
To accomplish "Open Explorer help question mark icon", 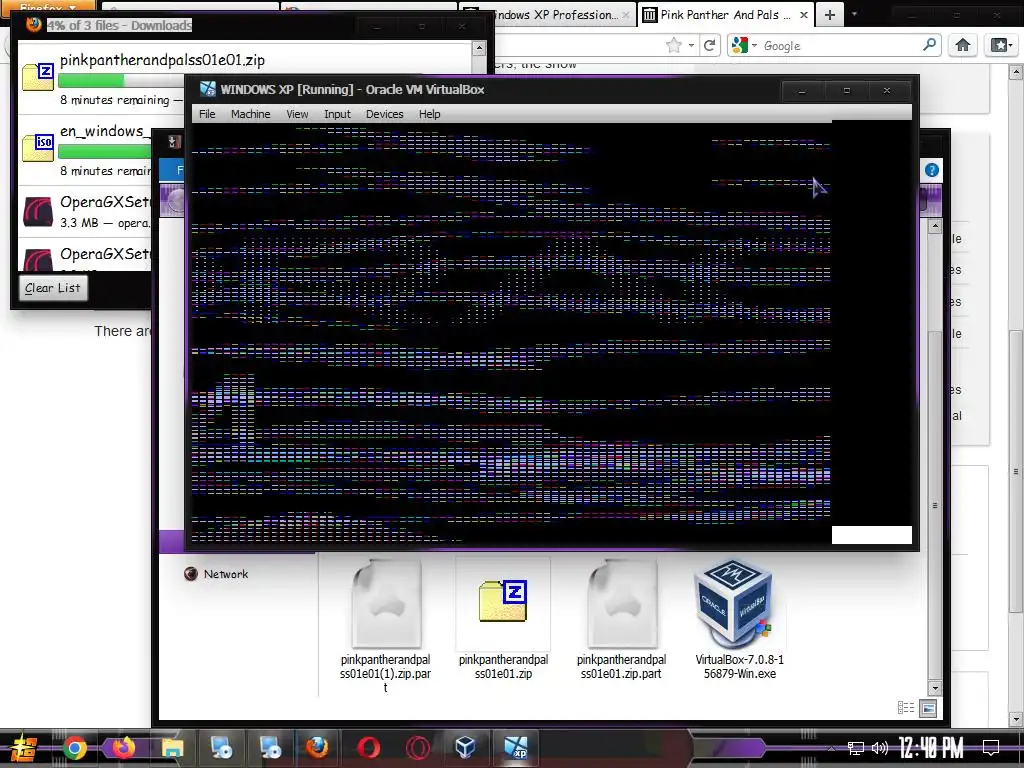I will pos(932,170).
